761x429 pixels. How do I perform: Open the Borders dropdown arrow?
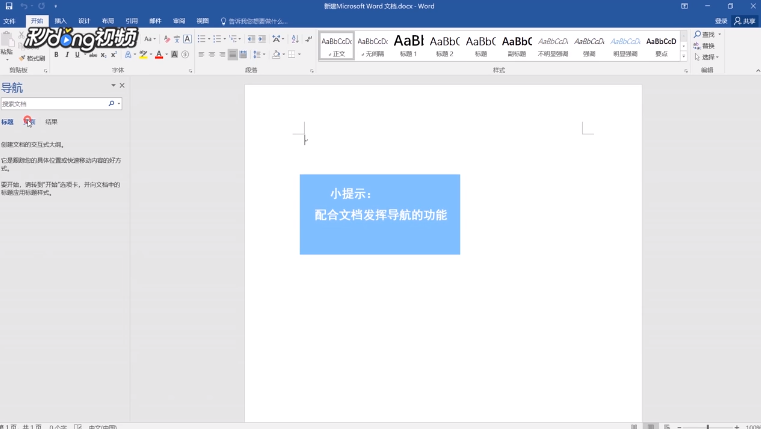(x=299, y=55)
